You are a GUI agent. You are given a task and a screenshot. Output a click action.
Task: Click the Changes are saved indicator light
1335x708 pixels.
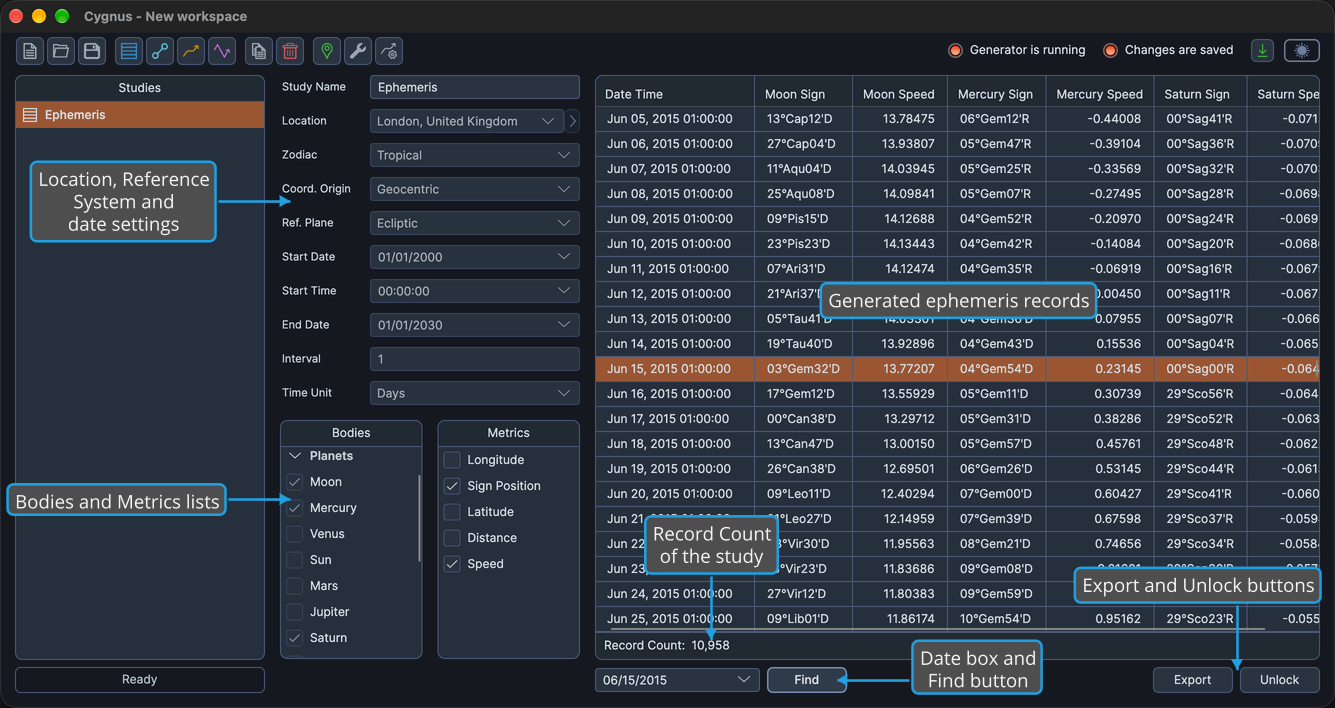[x=1110, y=50]
